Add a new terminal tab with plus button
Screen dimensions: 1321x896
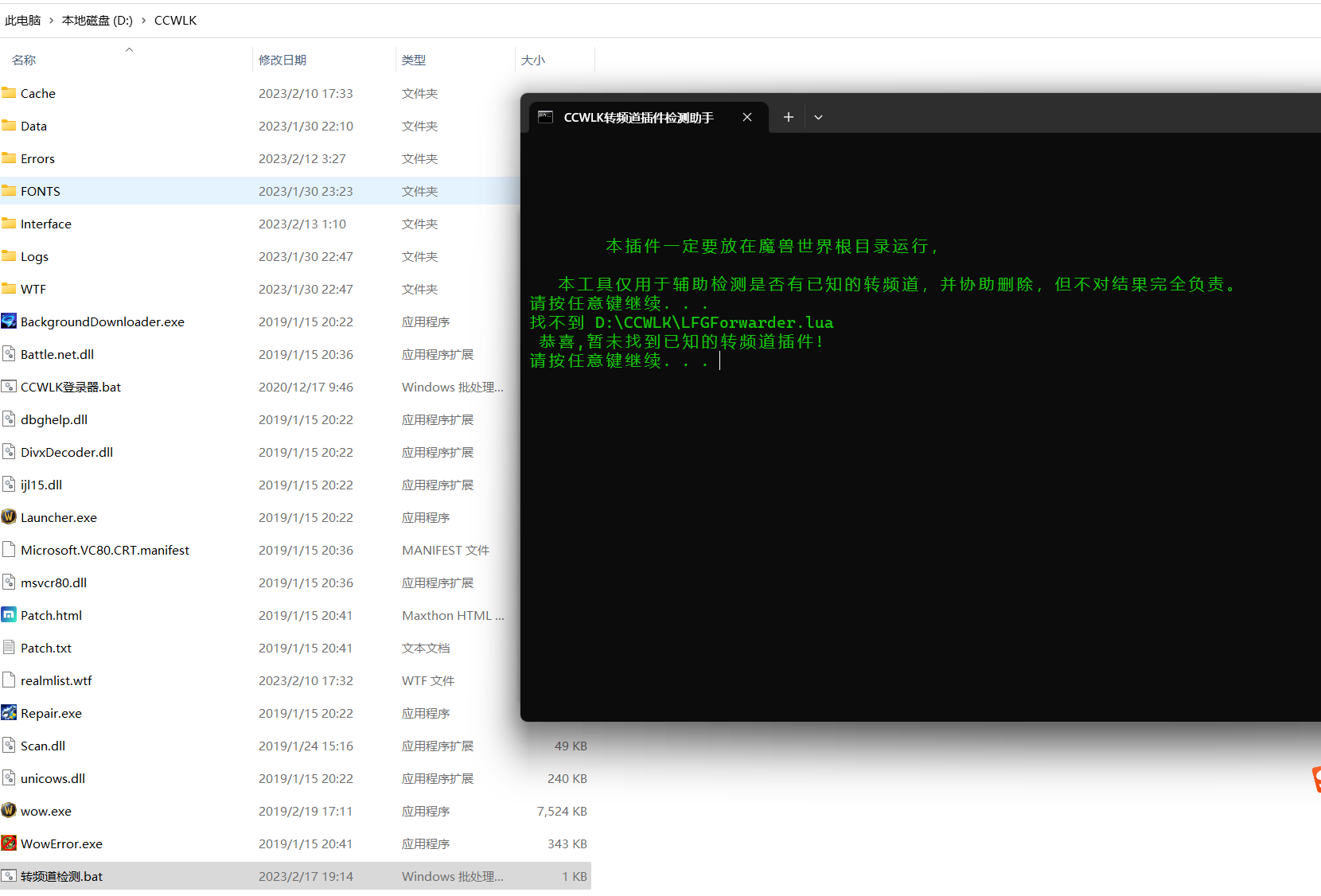[788, 117]
